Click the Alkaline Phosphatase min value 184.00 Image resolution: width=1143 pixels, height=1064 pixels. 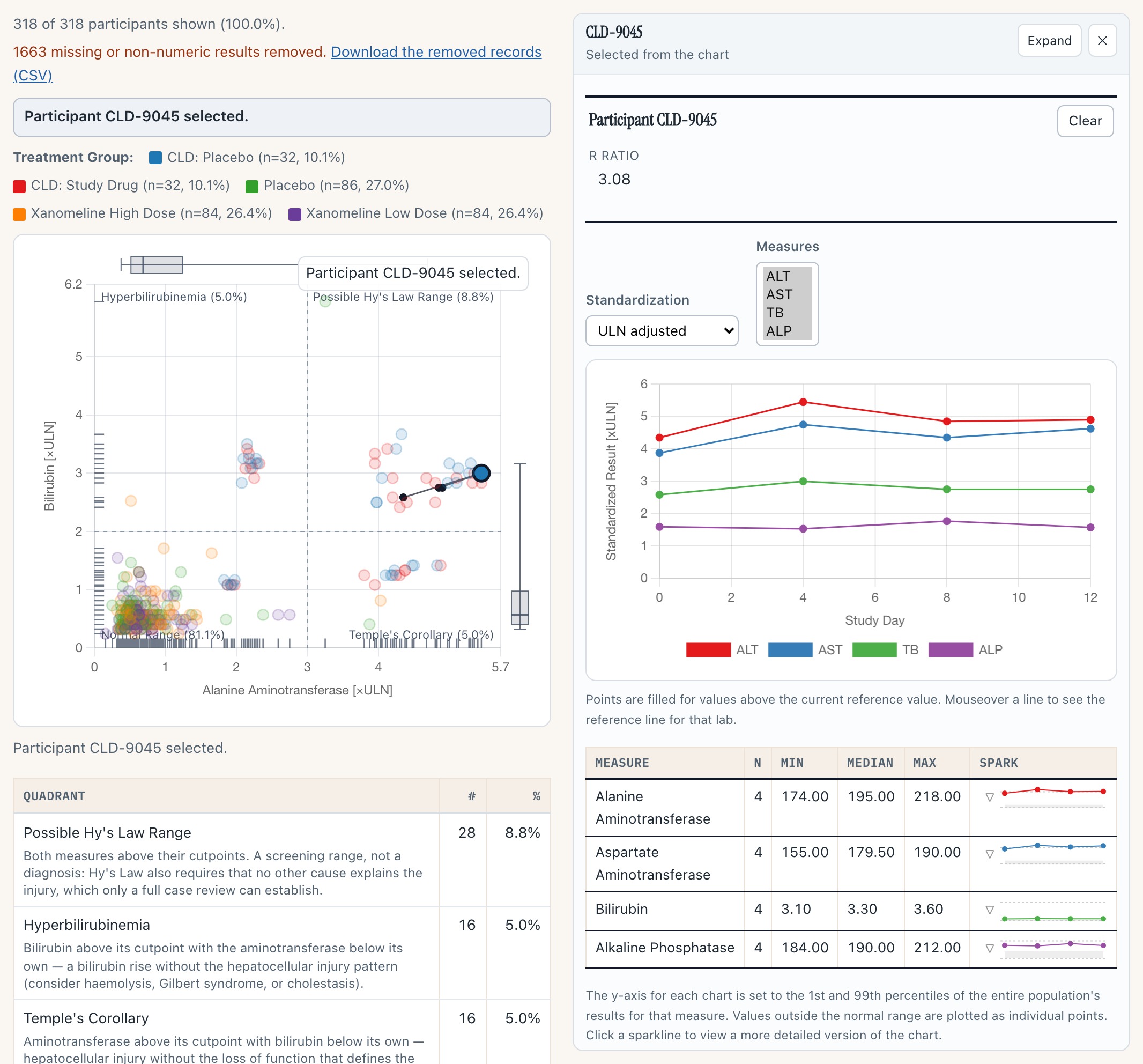[x=804, y=948]
